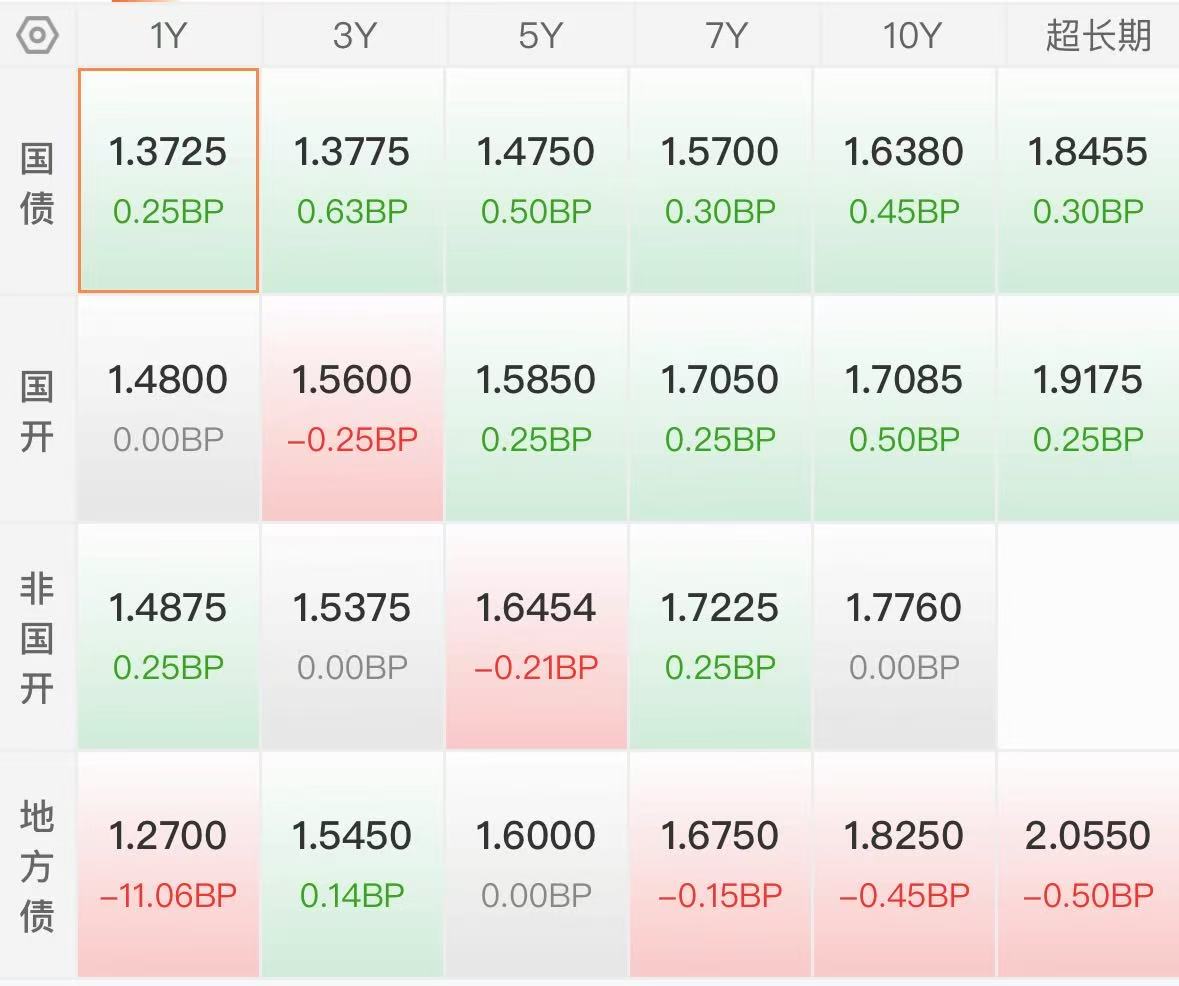
Task: Select the 国债 row label
Action: [37, 182]
